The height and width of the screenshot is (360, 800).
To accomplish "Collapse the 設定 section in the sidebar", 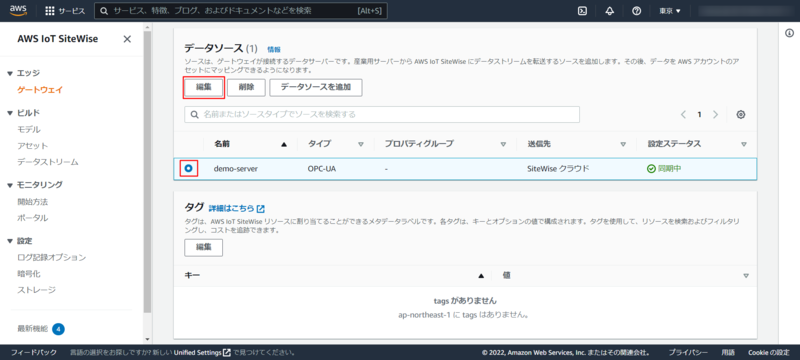I will click(x=10, y=241).
